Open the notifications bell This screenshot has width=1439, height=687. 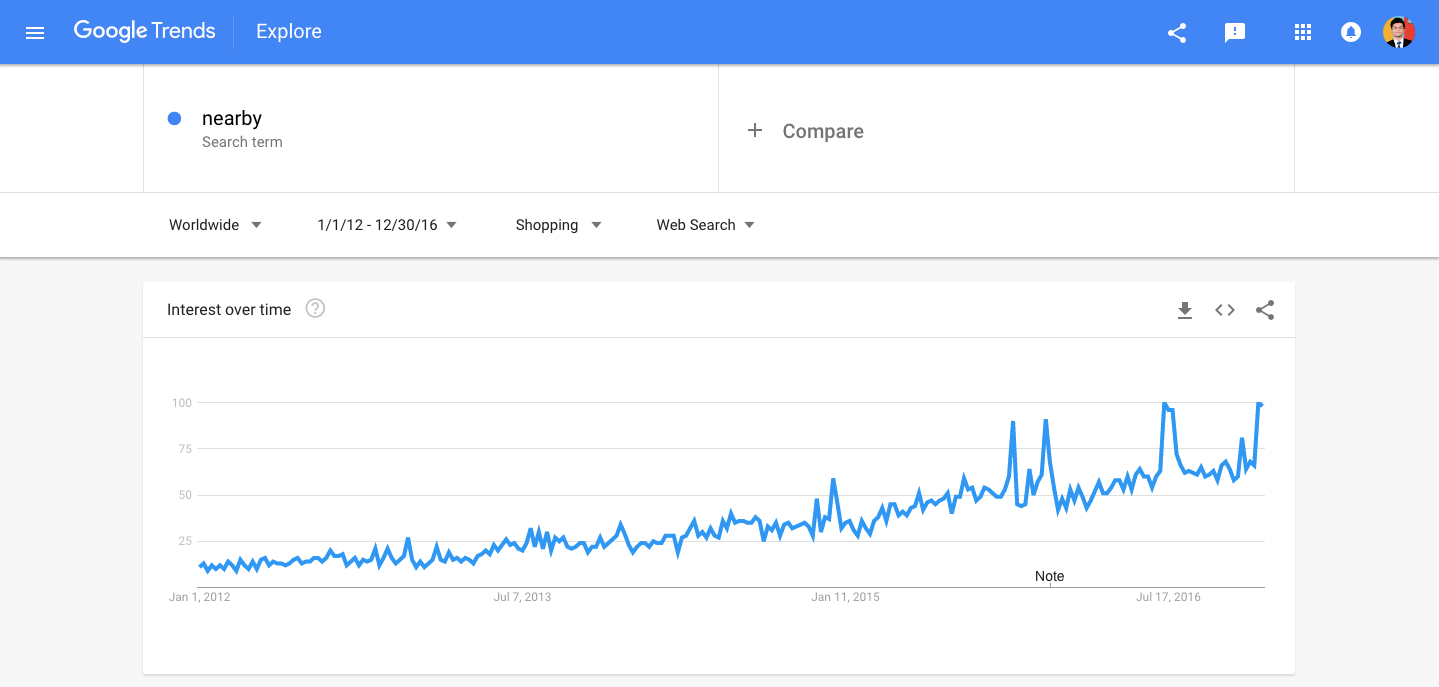pos(1350,32)
